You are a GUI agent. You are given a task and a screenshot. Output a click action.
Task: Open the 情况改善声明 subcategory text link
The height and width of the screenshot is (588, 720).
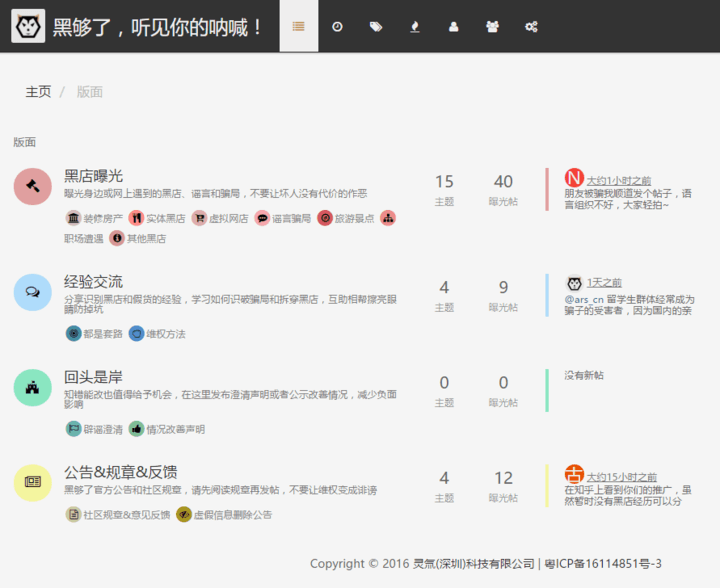tap(175, 429)
